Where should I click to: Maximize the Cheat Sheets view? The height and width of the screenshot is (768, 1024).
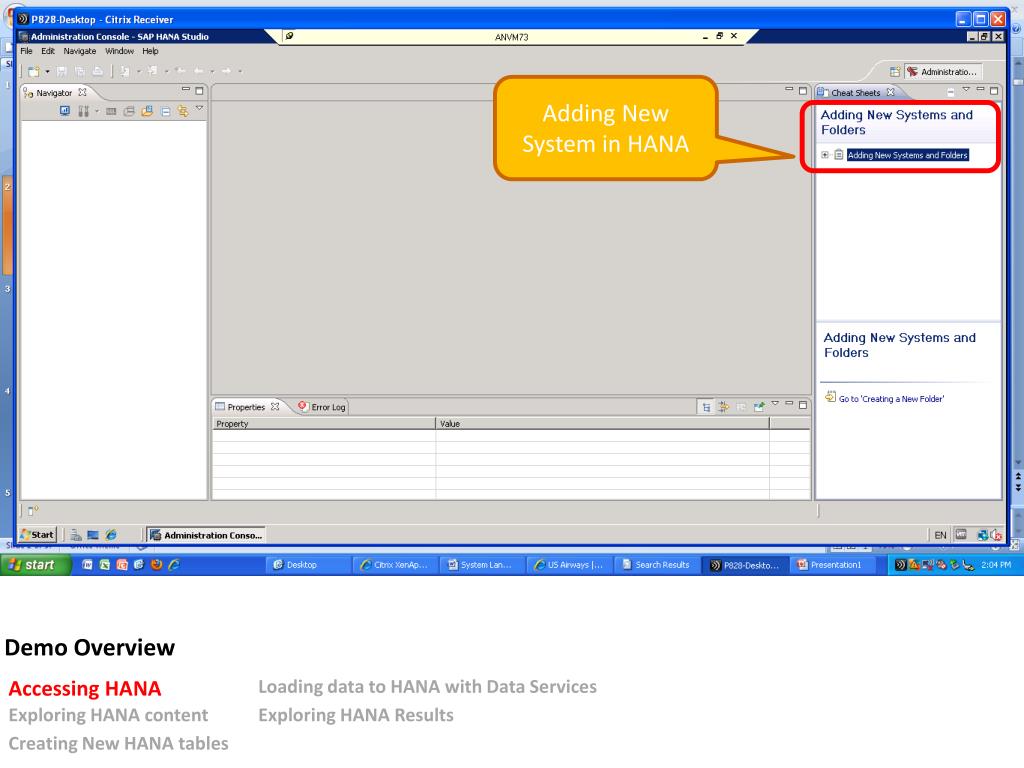(x=994, y=91)
